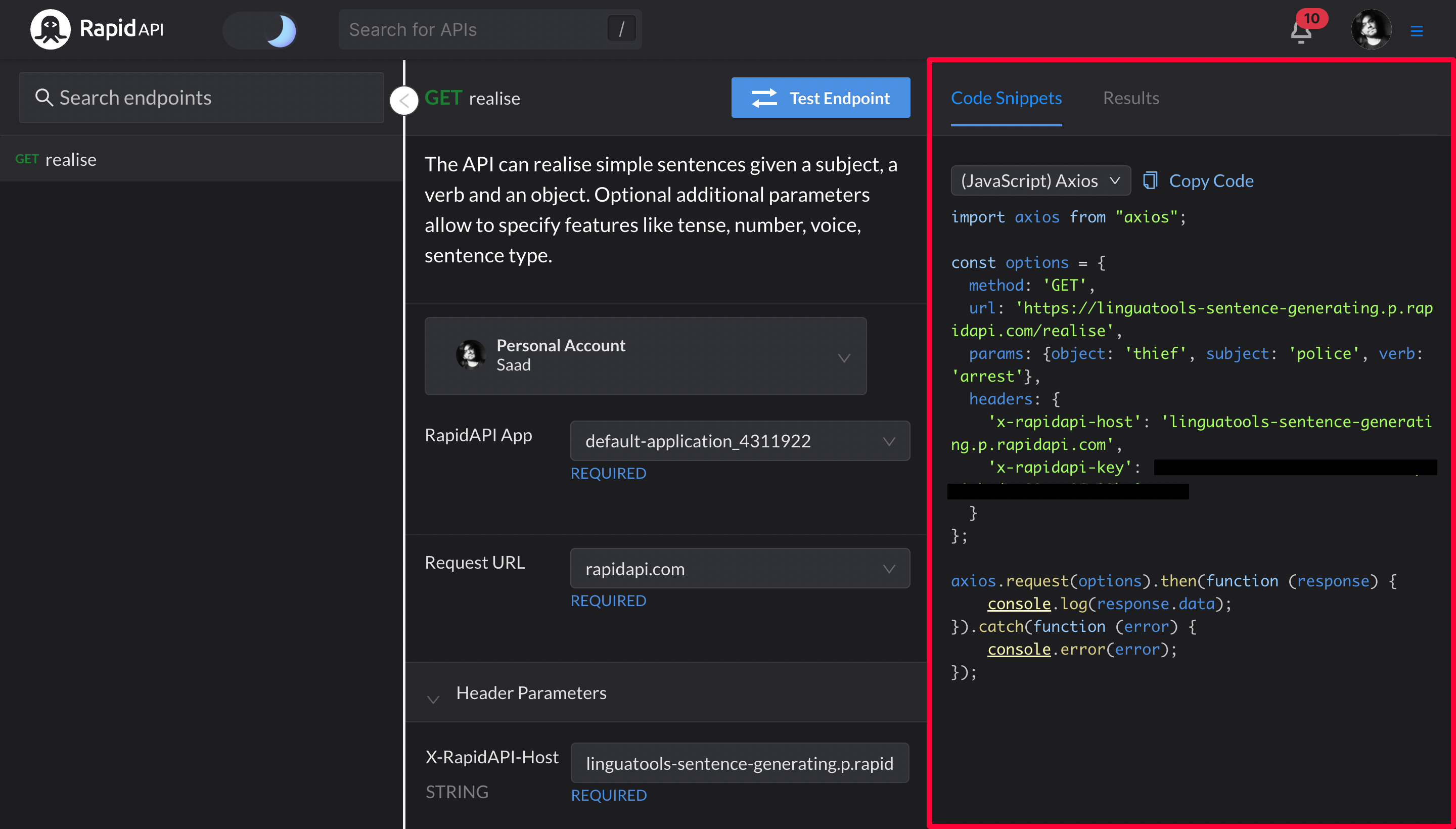
Task: Open the default-application_4311922 dropdown
Action: click(739, 441)
